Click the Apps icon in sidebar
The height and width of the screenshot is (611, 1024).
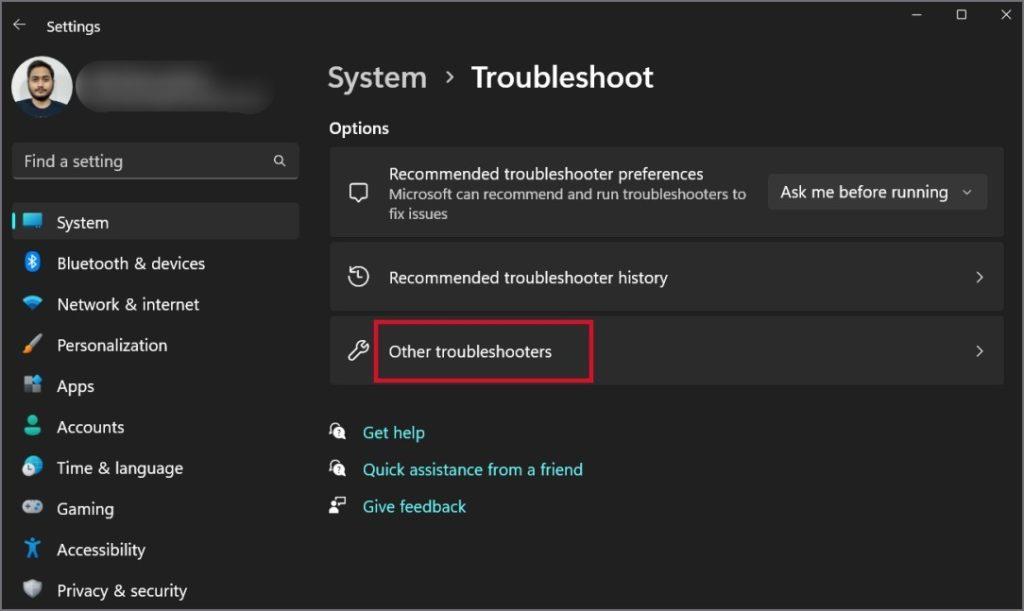point(33,384)
